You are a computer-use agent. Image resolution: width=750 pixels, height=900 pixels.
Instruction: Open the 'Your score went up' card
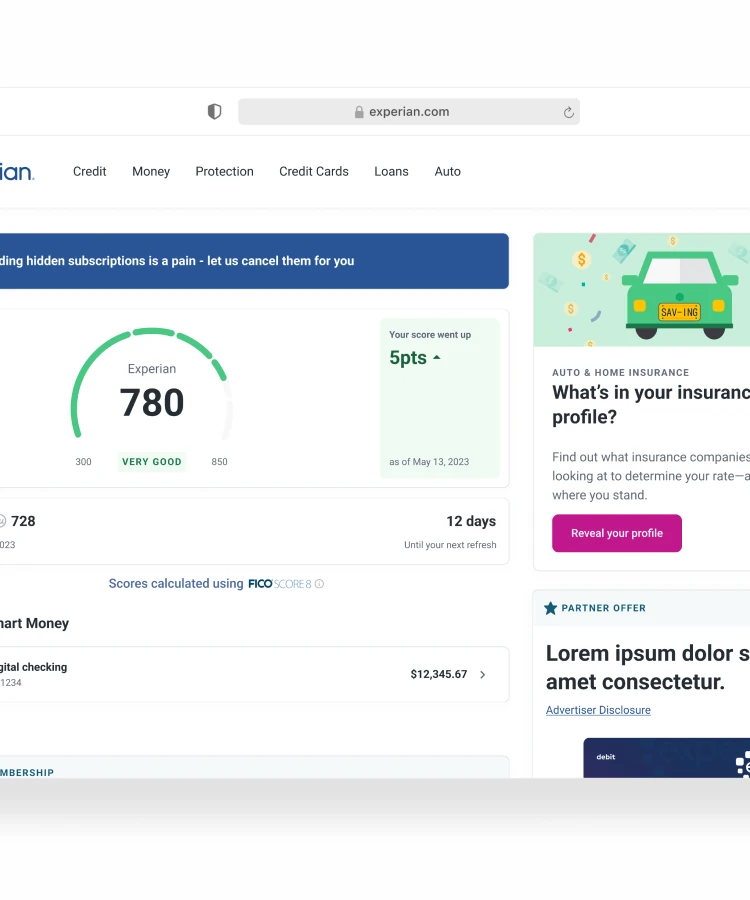440,398
